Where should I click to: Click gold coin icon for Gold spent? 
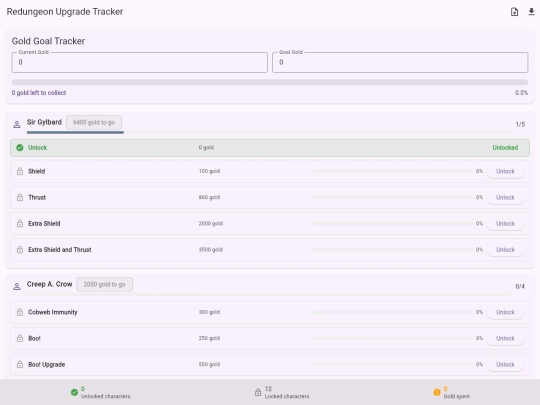pyautogui.click(x=437, y=392)
